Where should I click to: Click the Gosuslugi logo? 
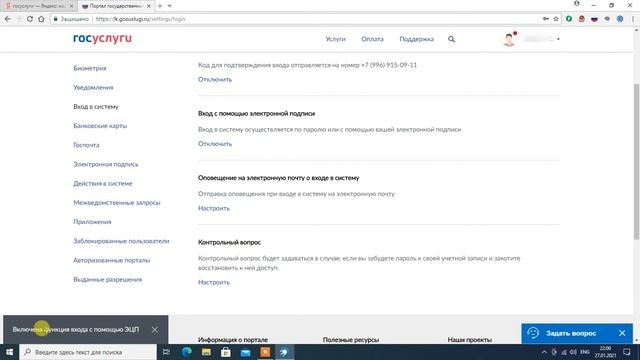pos(102,38)
